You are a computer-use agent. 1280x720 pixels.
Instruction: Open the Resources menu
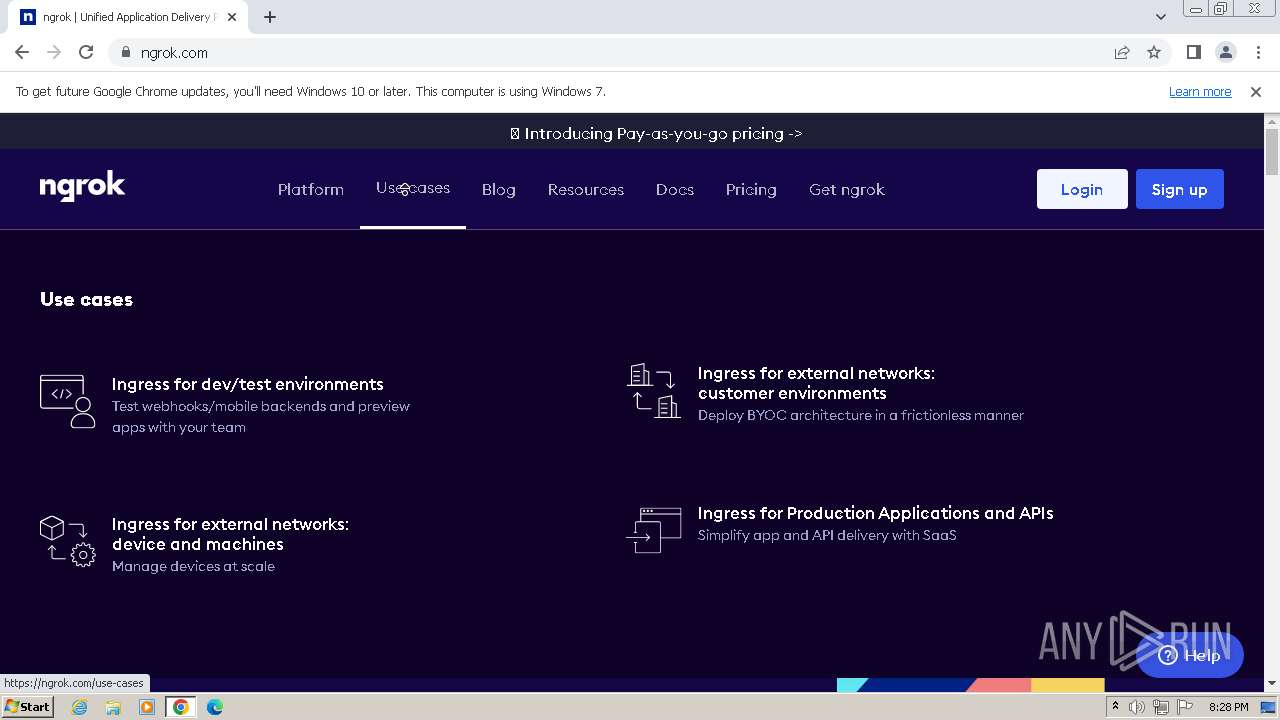click(586, 189)
